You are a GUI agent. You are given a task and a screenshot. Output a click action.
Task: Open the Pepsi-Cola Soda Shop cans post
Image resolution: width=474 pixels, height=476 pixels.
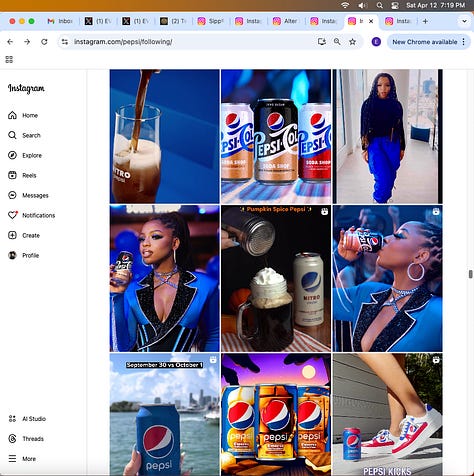[276, 136]
